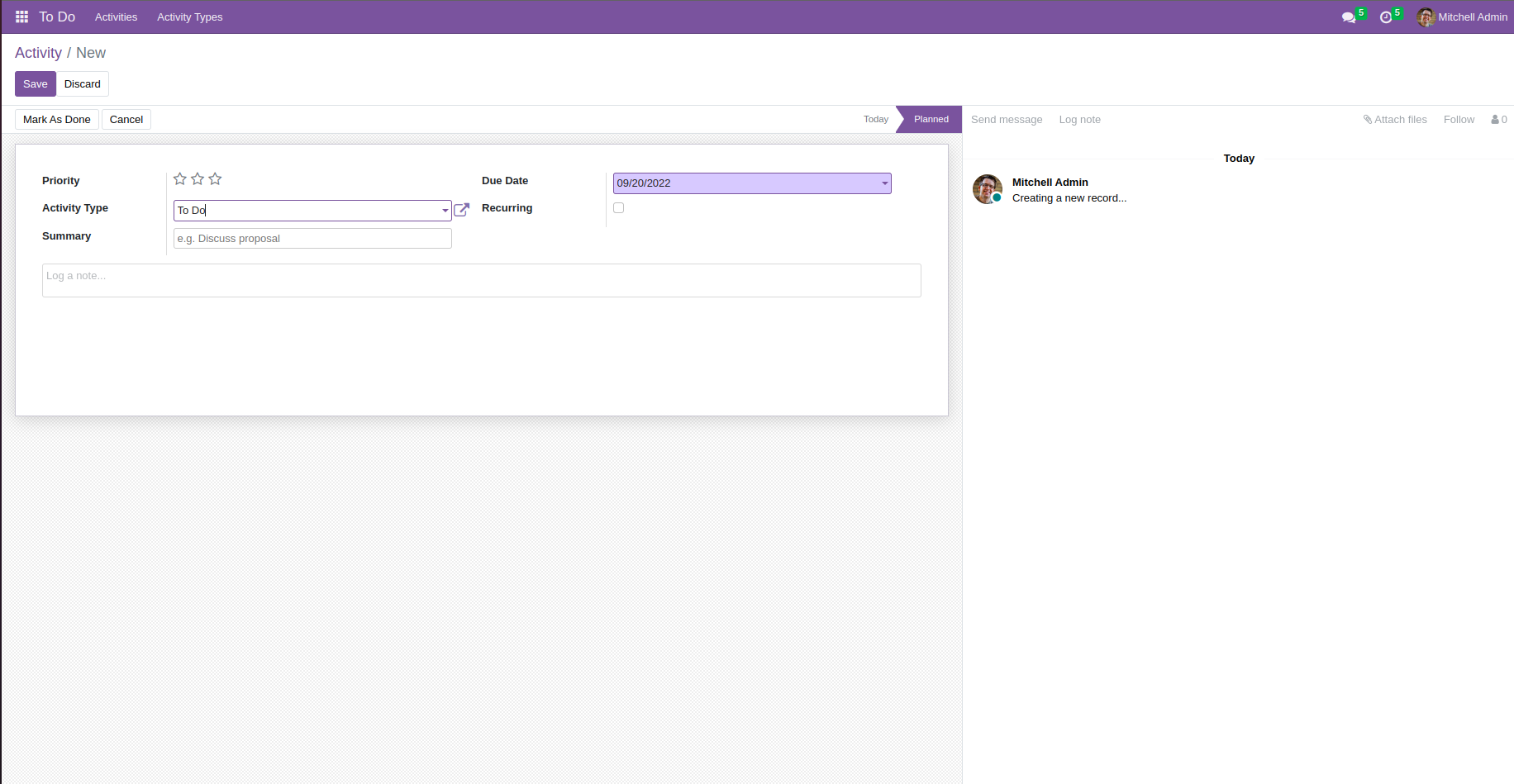Save the new activity
Viewport: 1514px width, 784px height.
(36, 84)
